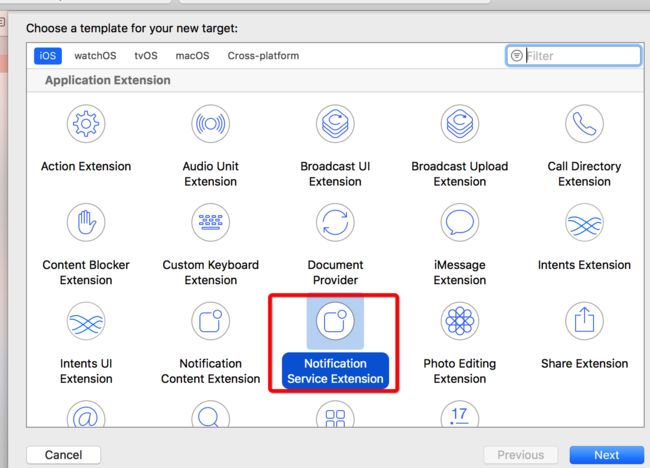Click the filter icon in search field
The height and width of the screenshot is (468, 650).
coord(517,56)
